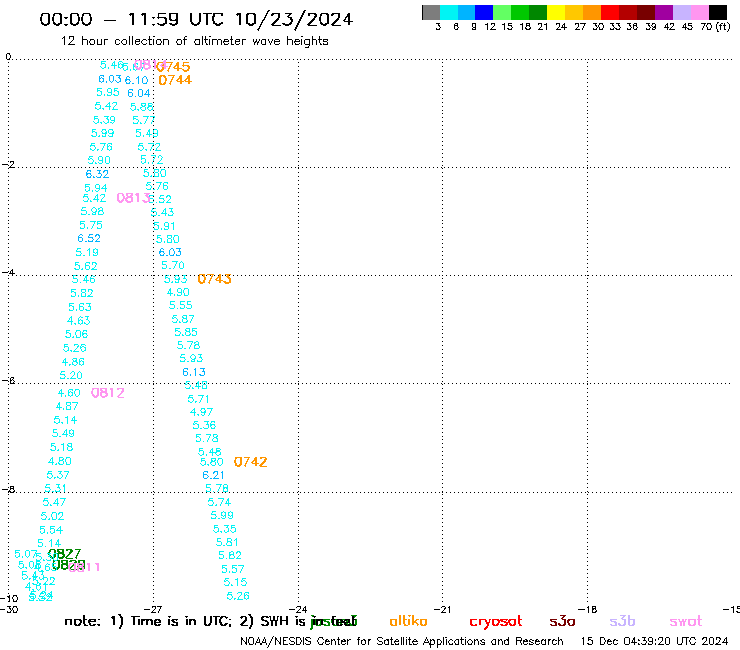Click the value '5.75'
The image size is (740, 650).
pos(91,225)
